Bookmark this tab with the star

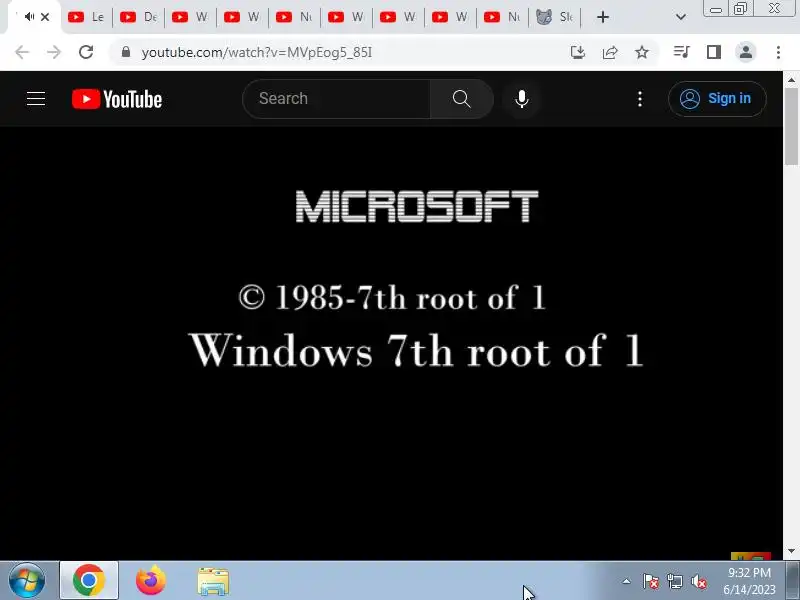[642, 52]
